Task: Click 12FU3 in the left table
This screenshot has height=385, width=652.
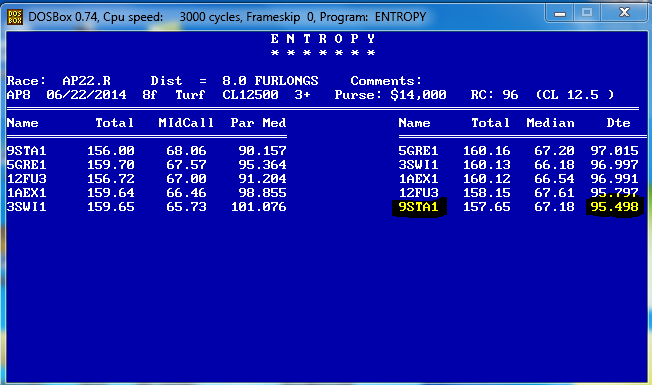Action: (27, 179)
